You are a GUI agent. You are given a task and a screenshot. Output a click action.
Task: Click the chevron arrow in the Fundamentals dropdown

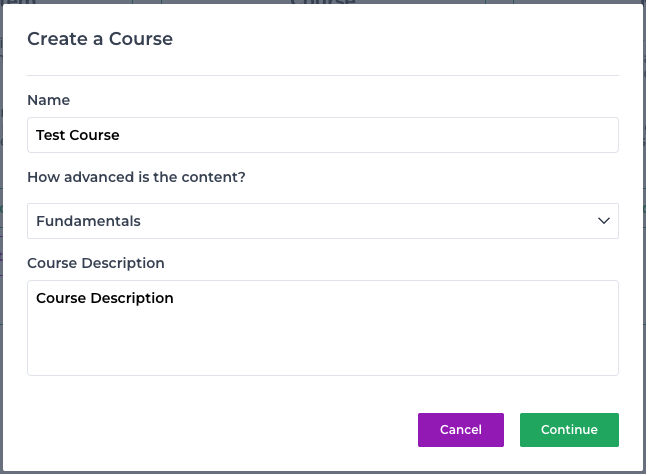pyautogui.click(x=604, y=221)
